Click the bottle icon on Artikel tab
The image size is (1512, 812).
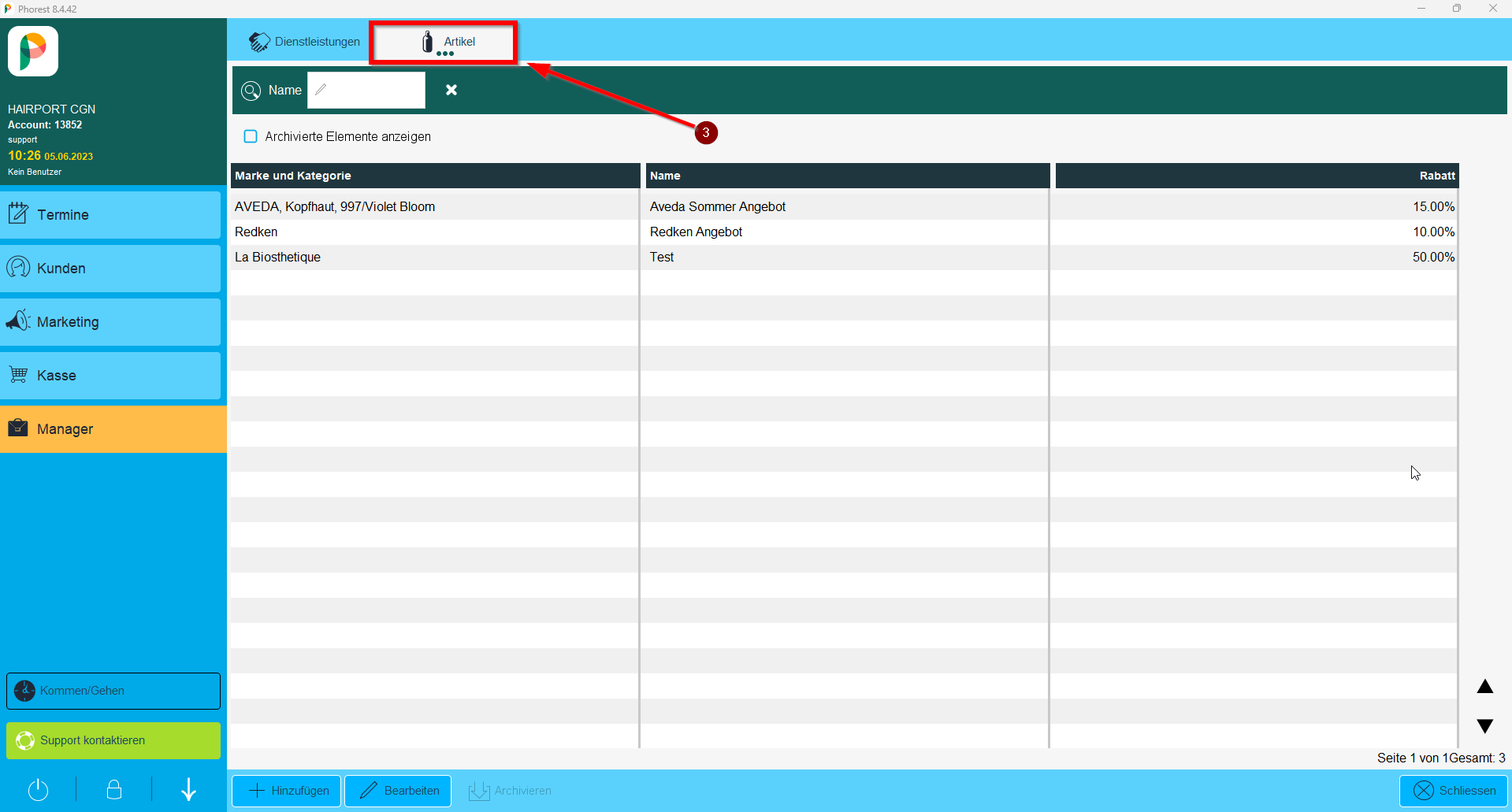point(428,42)
